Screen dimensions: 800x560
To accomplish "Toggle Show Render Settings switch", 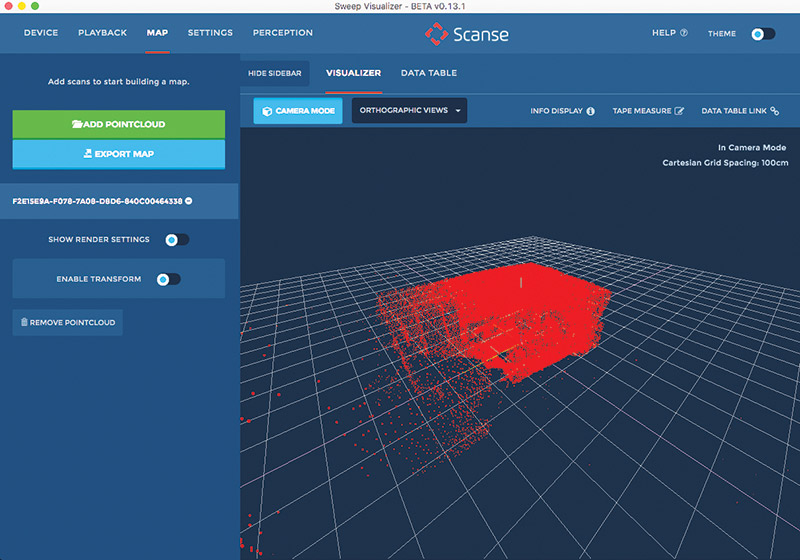I will coord(177,240).
